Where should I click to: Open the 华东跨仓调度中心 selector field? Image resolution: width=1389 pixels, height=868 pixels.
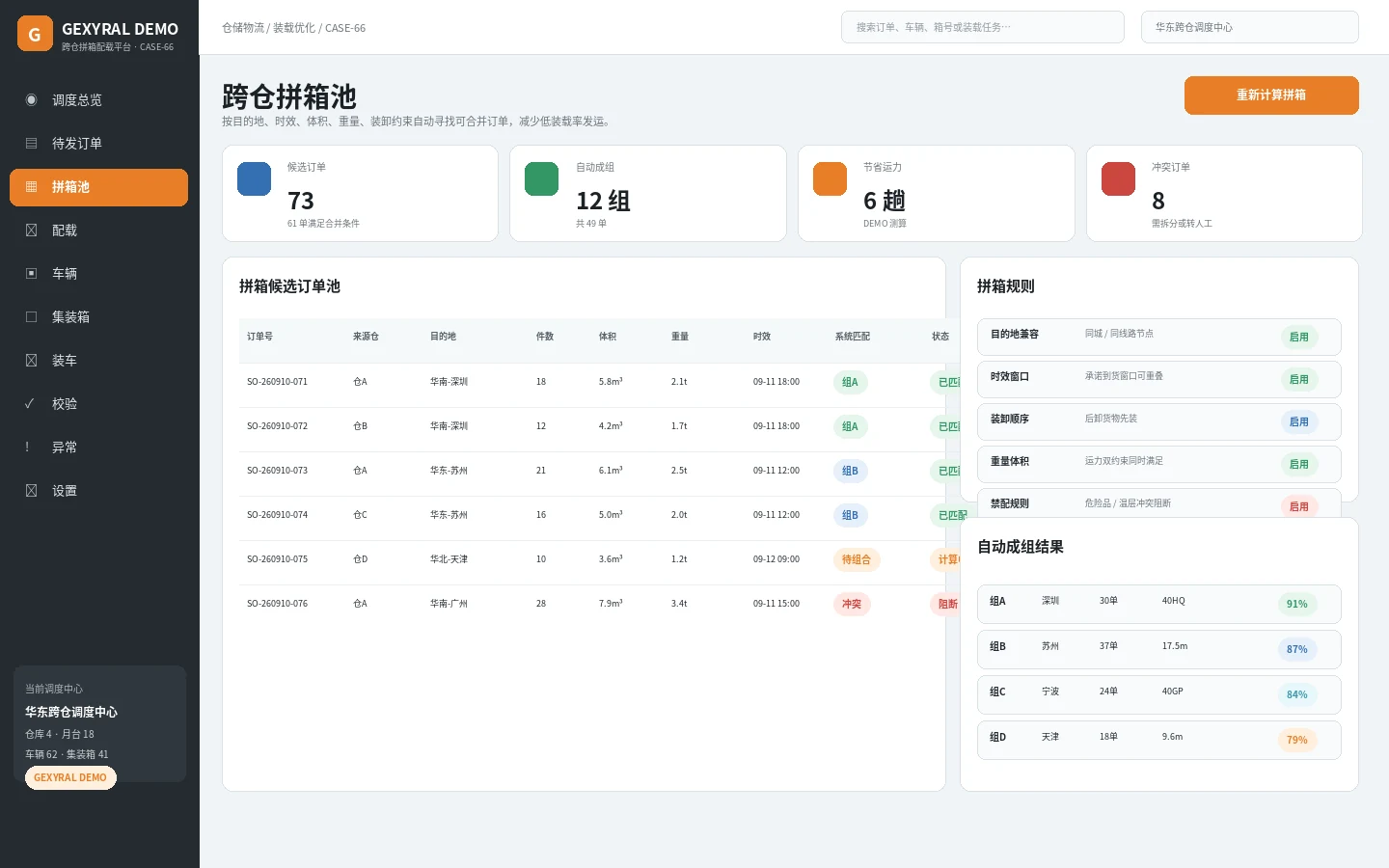click(1250, 27)
